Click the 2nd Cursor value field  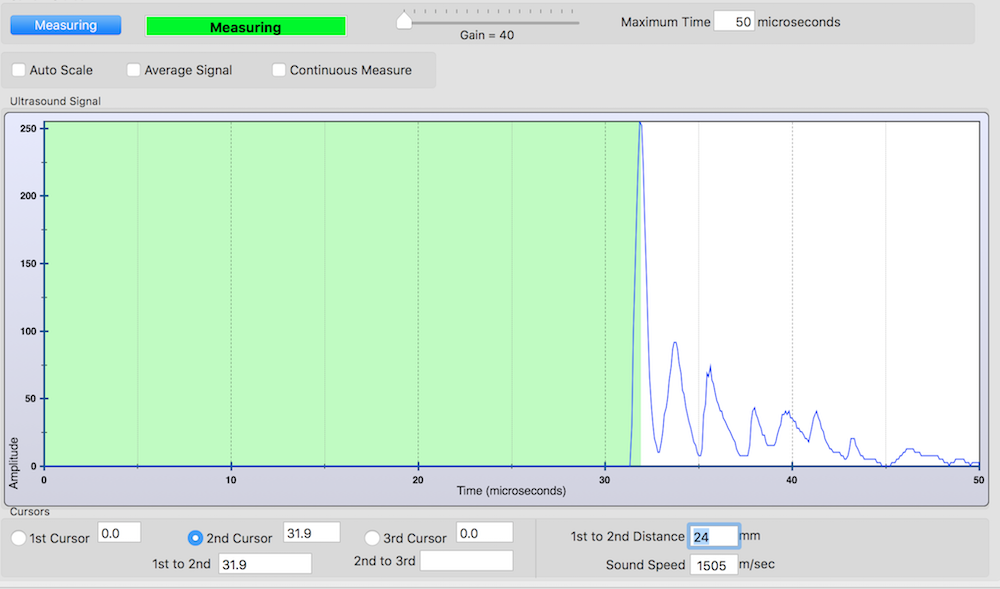(x=312, y=533)
